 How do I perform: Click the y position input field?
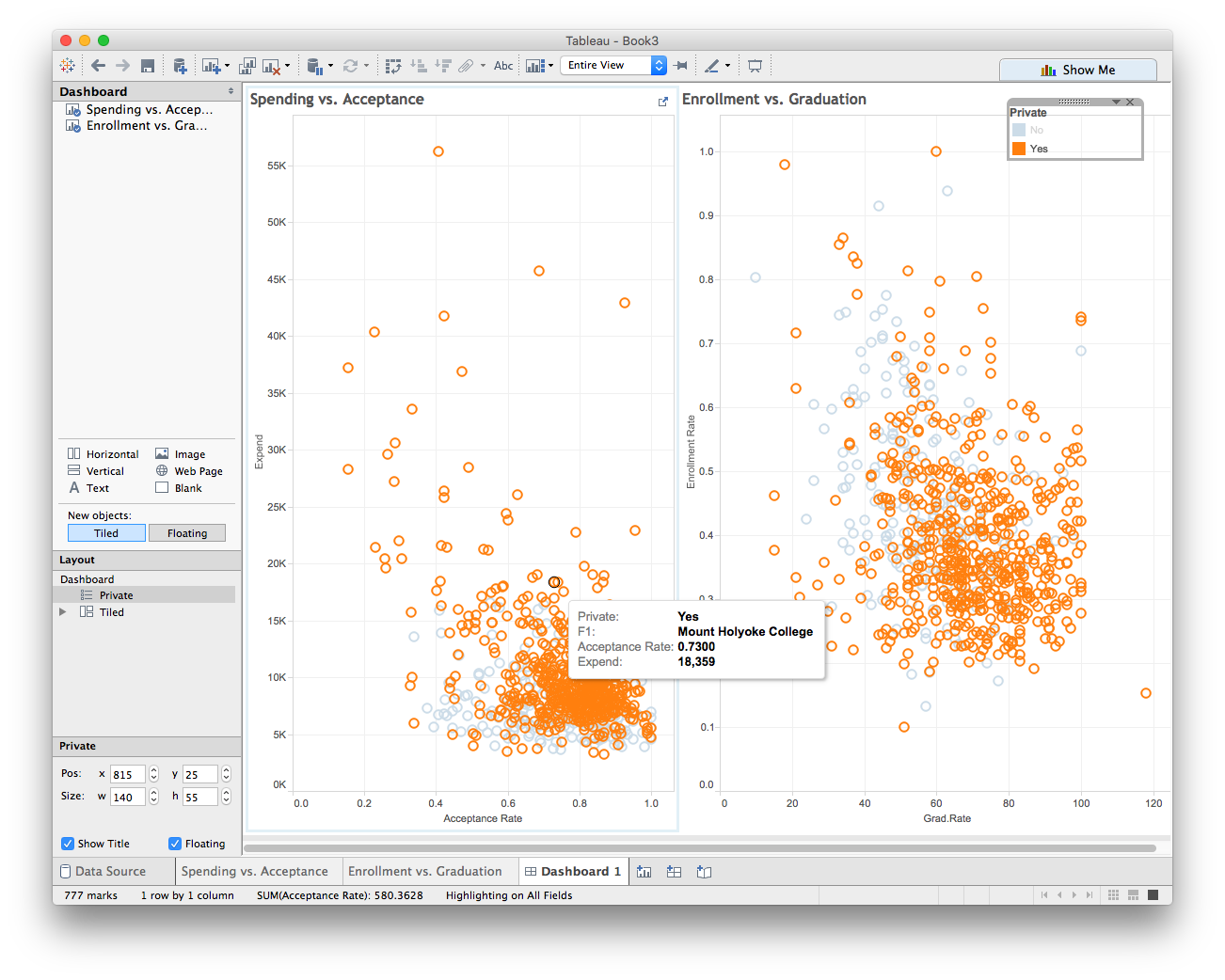200,774
